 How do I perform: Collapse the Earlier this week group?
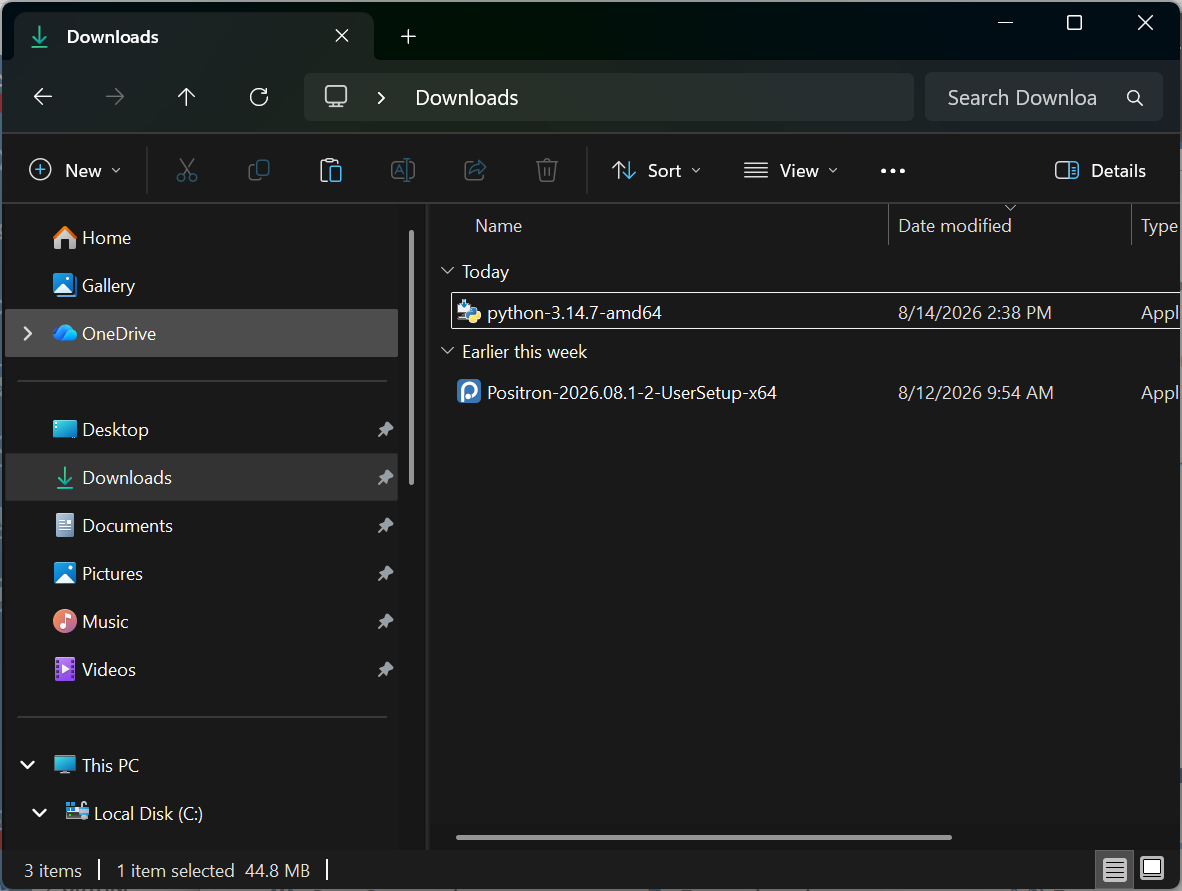[447, 351]
